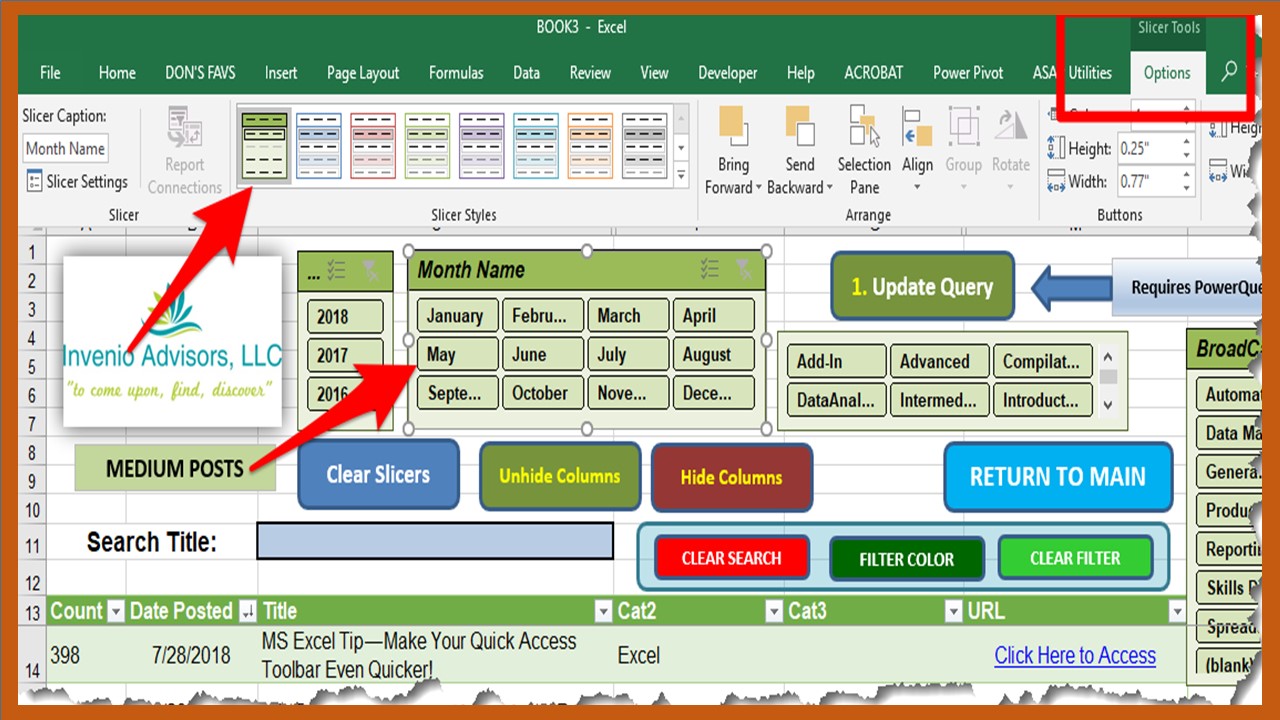Image resolution: width=1280 pixels, height=720 pixels.
Task: Click the blue left arrow shape
Action: [1071, 287]
